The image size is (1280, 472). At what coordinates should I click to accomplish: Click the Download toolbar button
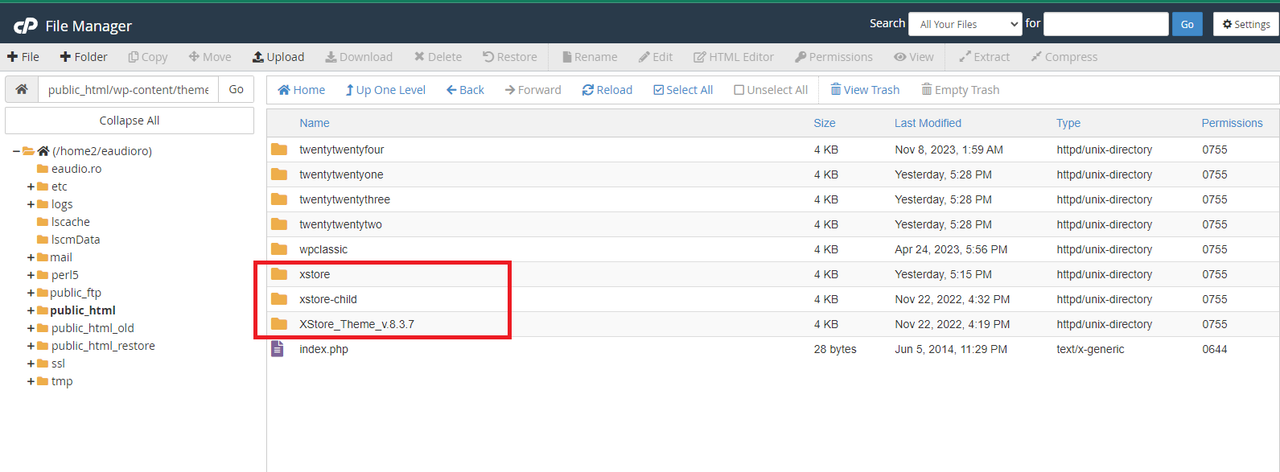click(358, 57)
